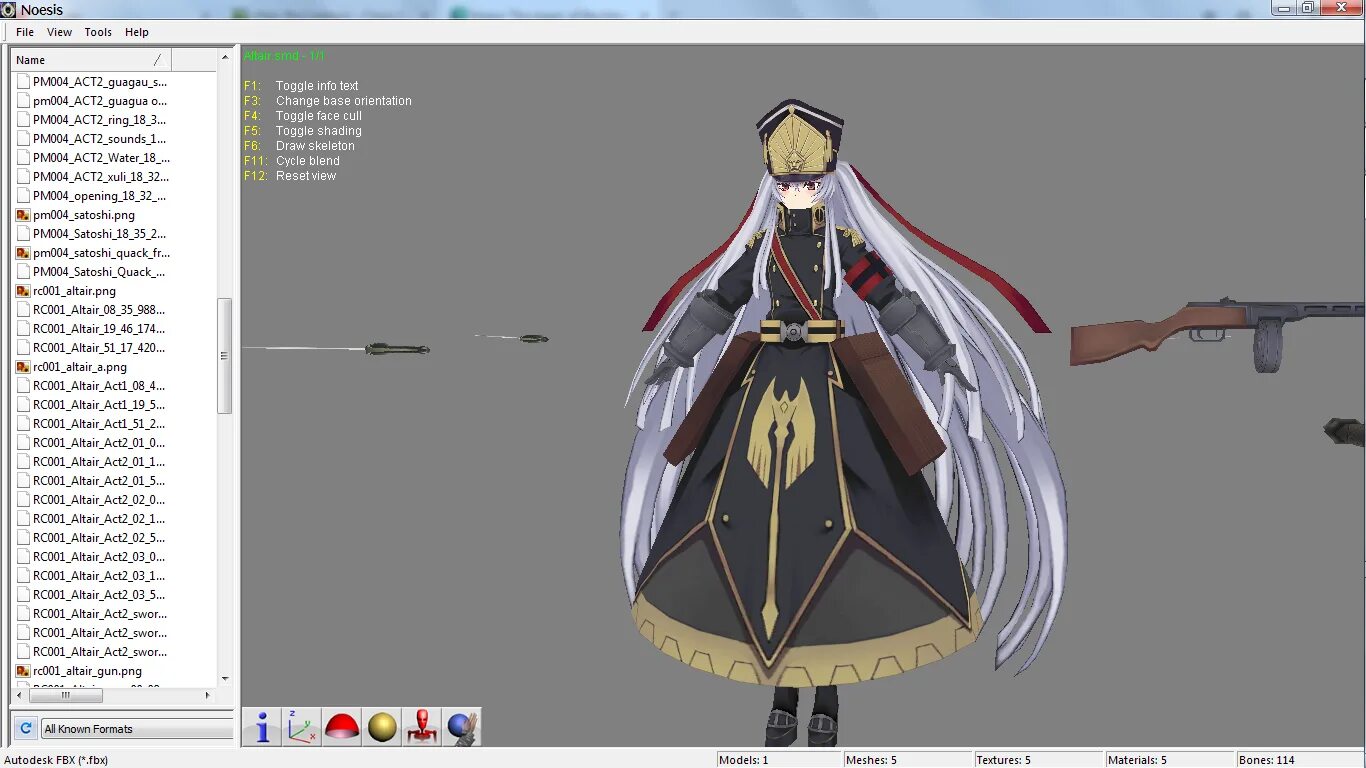Screen dimensions: 1366x768
Task: Select file RC001_Altair_51_17_420...
Action: pos(99,348)
